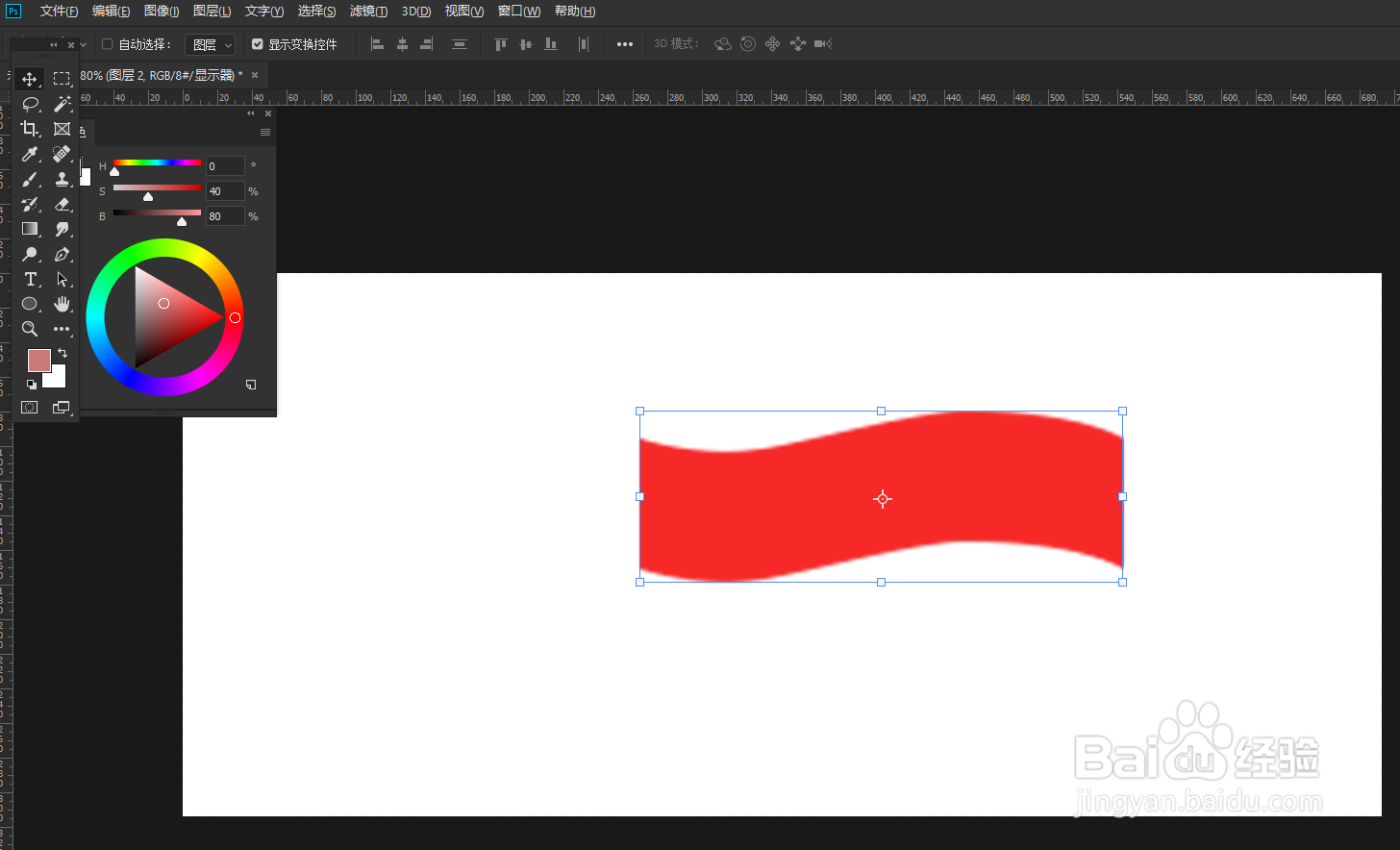Open the 图像(I) menu
Viewport: 1400px width, 850px height.
[x=162, y=12]
